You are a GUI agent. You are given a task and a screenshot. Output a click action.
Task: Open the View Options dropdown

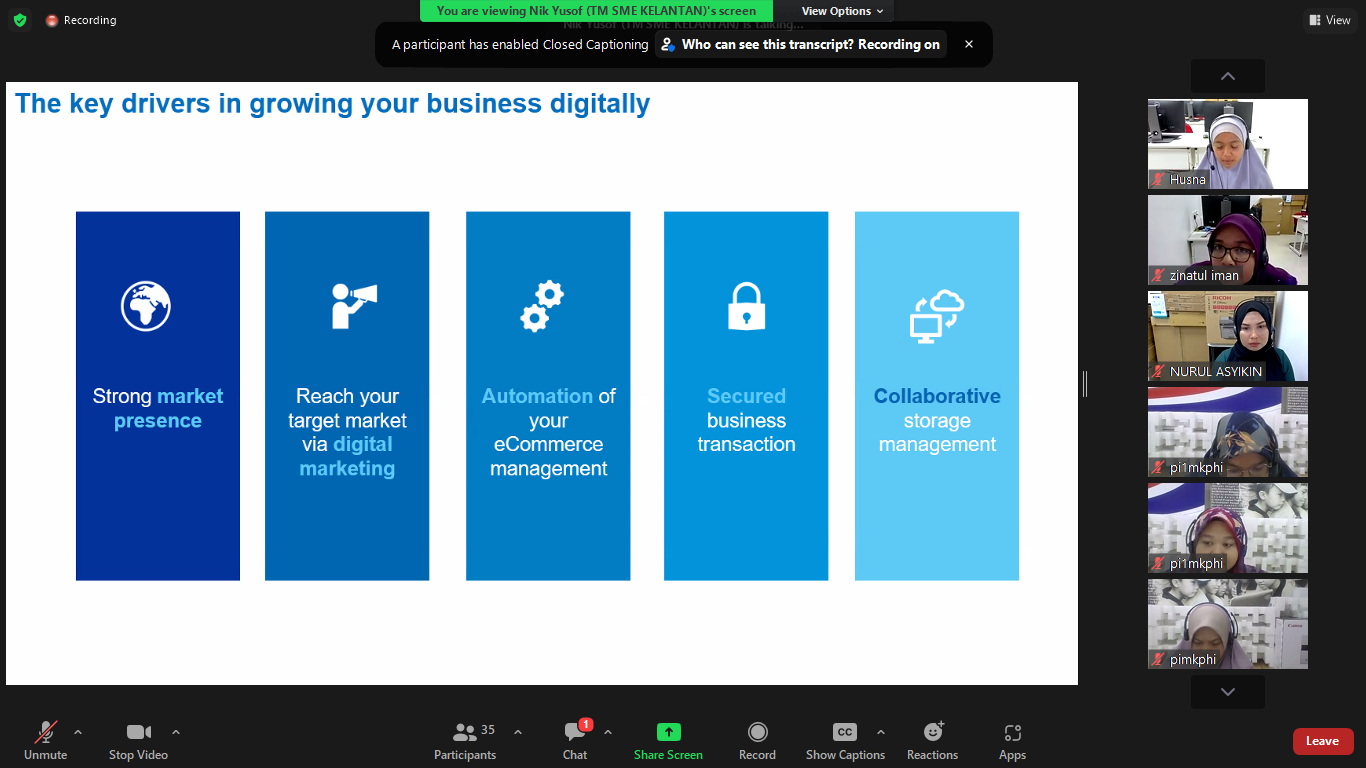click(842, 11)
